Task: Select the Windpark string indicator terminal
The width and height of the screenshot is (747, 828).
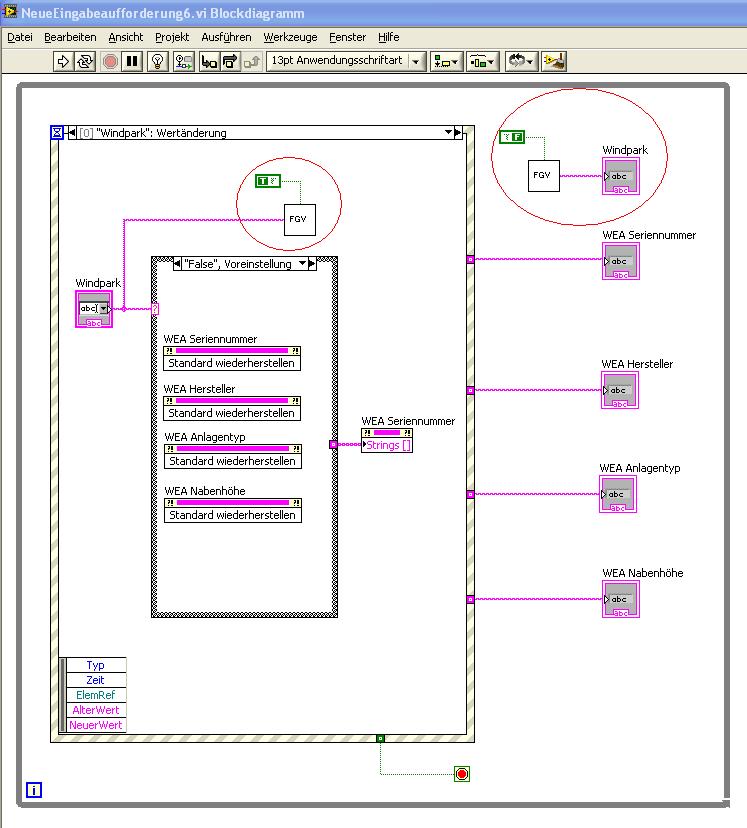Action: click(620, 176)
